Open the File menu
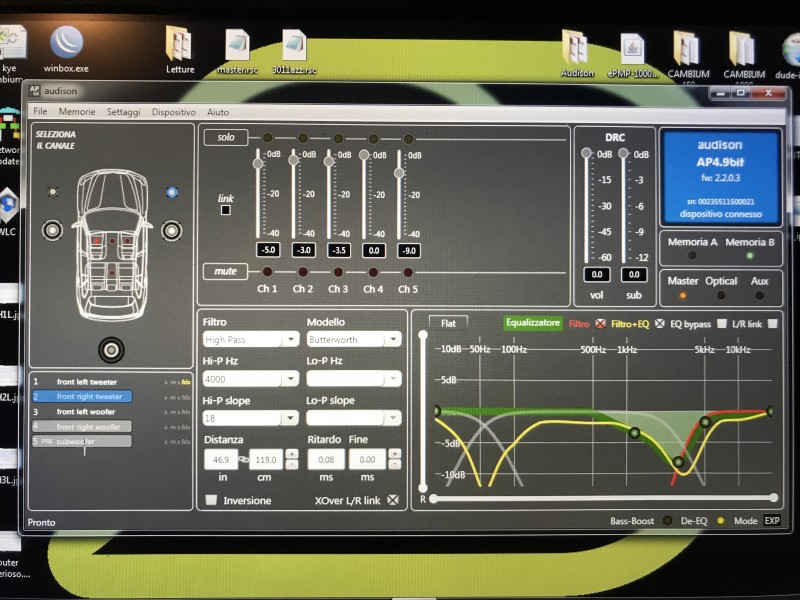Image resolution: width=800 pixels, height=600 pixels. pyautogui.click(x=40, y=111)
